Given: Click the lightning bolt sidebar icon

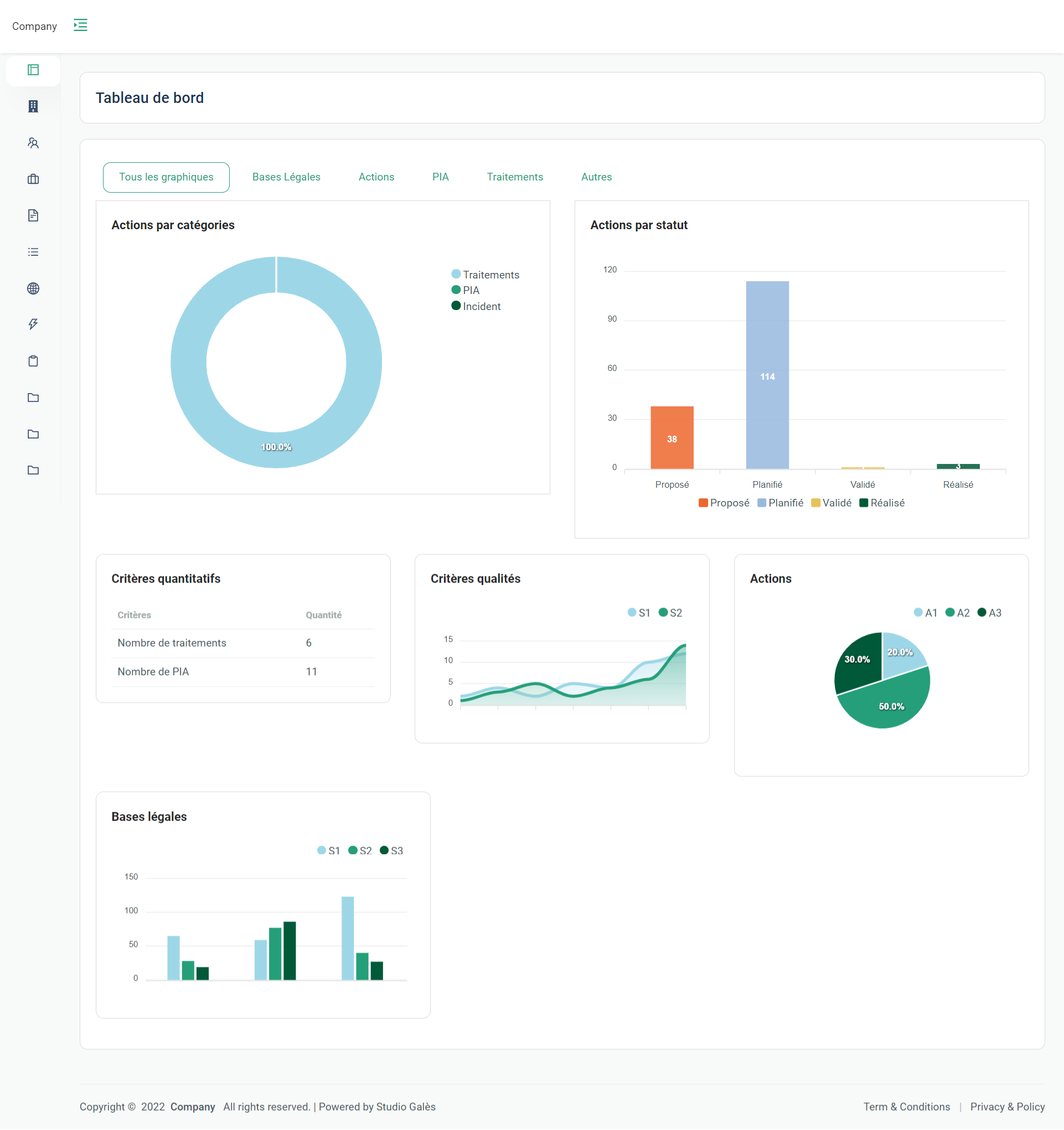Looking at the screenshot, I should pos(33,324).
